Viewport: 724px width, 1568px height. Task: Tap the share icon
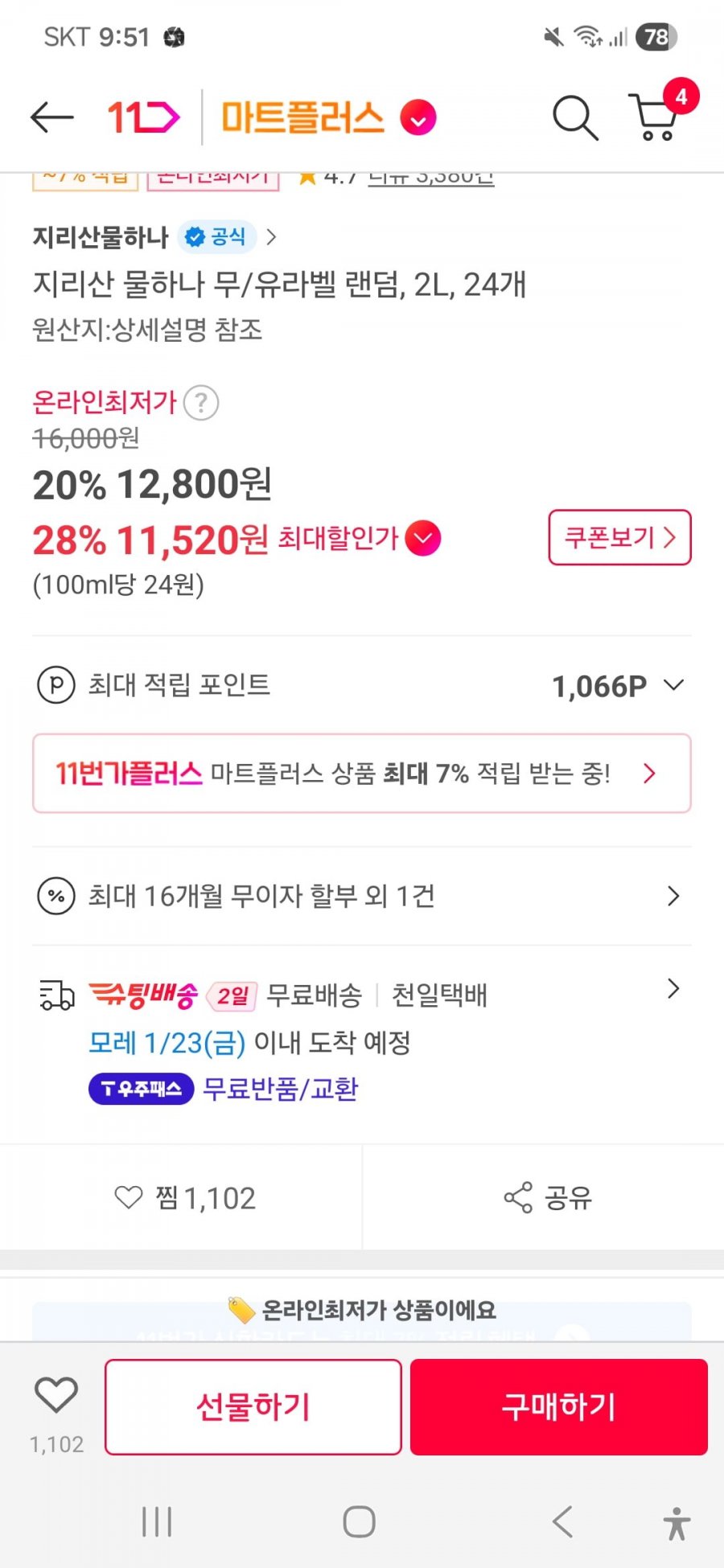tap(519, 1197)
